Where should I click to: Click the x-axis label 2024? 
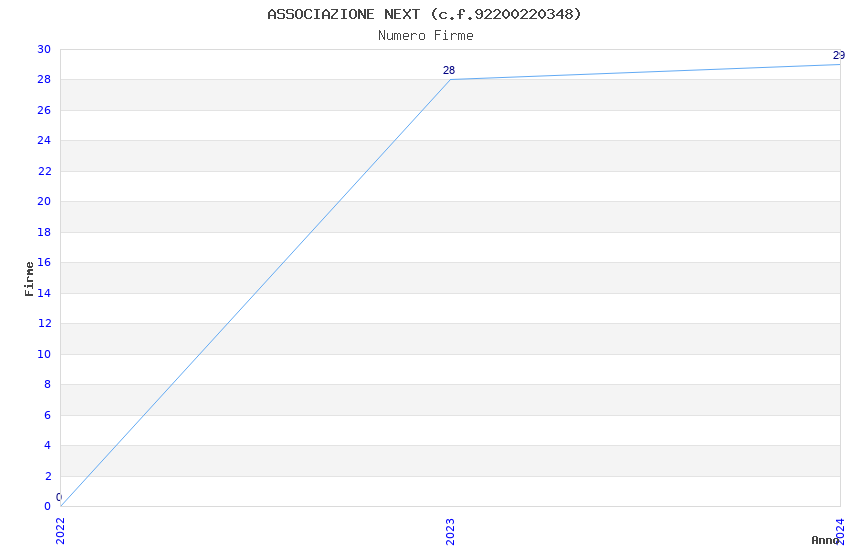click(x=840, y=531)
